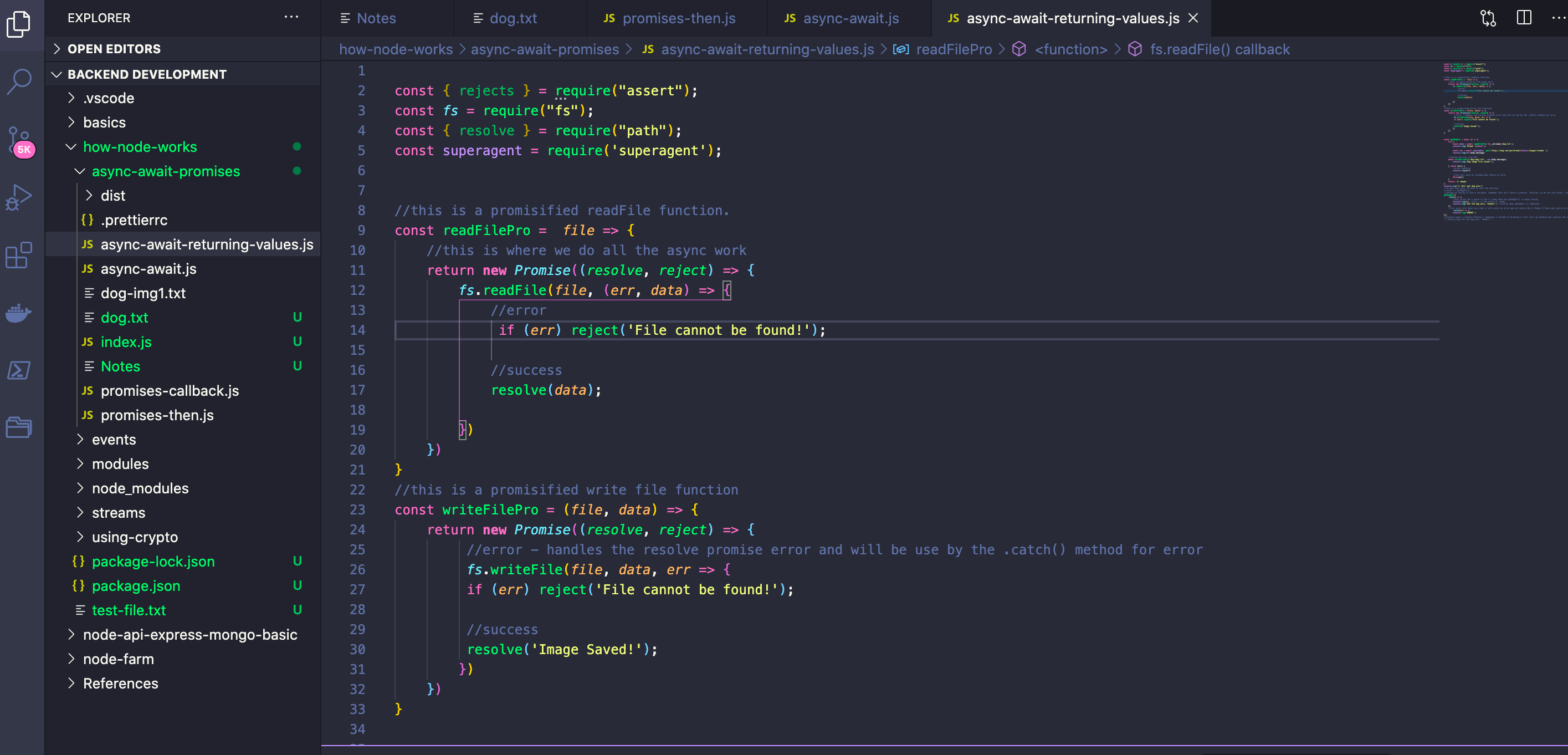Open Views and More Actions in Explorer
Screen dimensions: 1568x755
(x=291, y=17)
